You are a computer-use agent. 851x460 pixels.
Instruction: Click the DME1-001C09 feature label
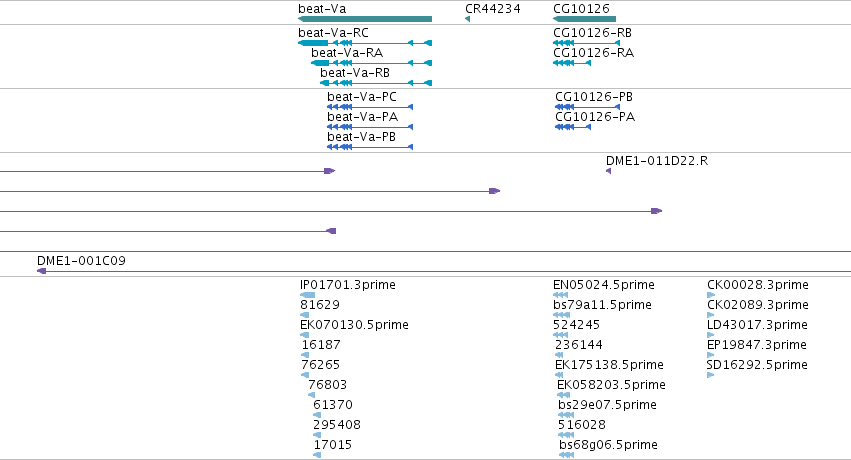click(x=81, y=261)
